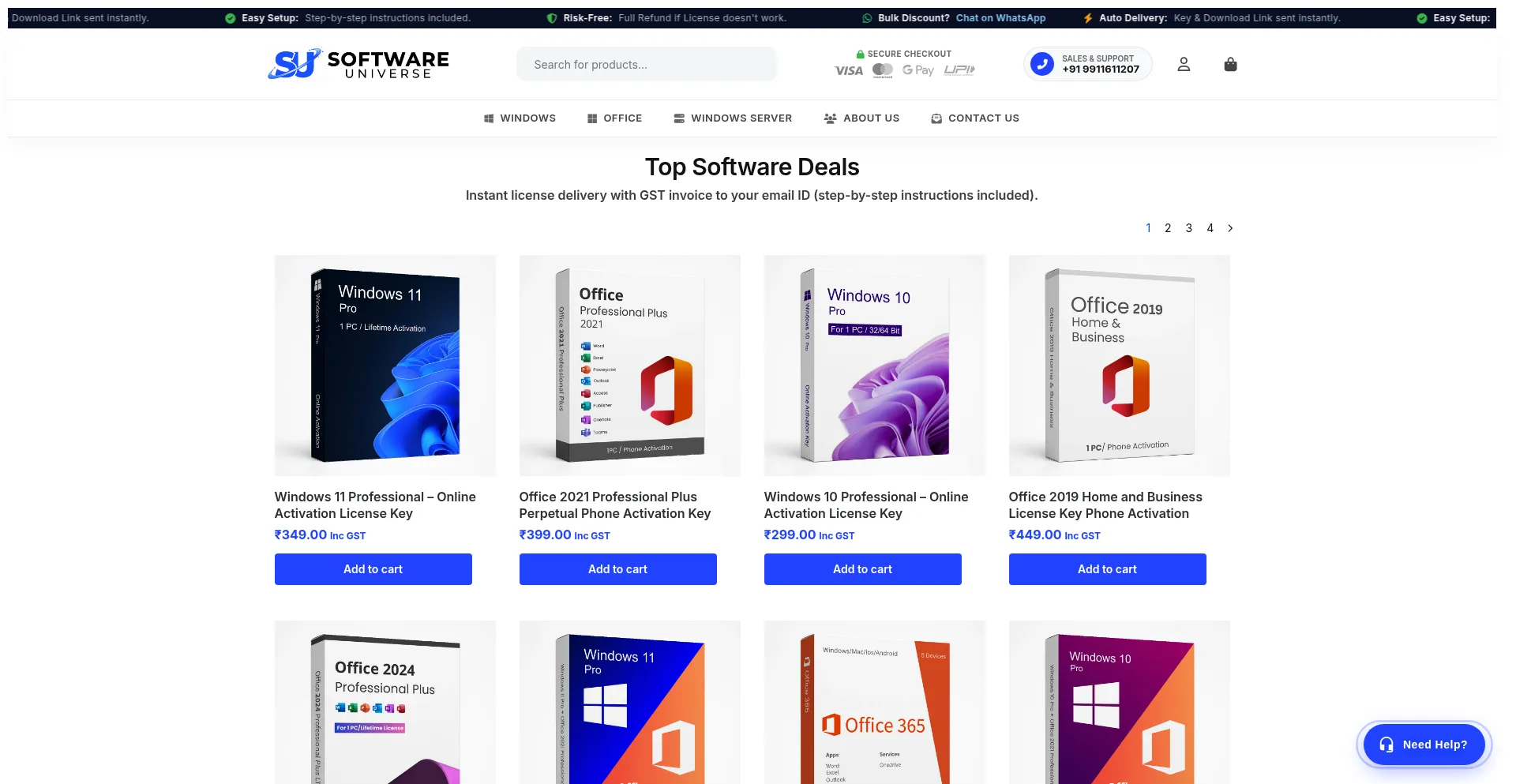Click the Windows menu logo icon
The height and width of the screenshot is (784, 1516).
coord(489,118)
